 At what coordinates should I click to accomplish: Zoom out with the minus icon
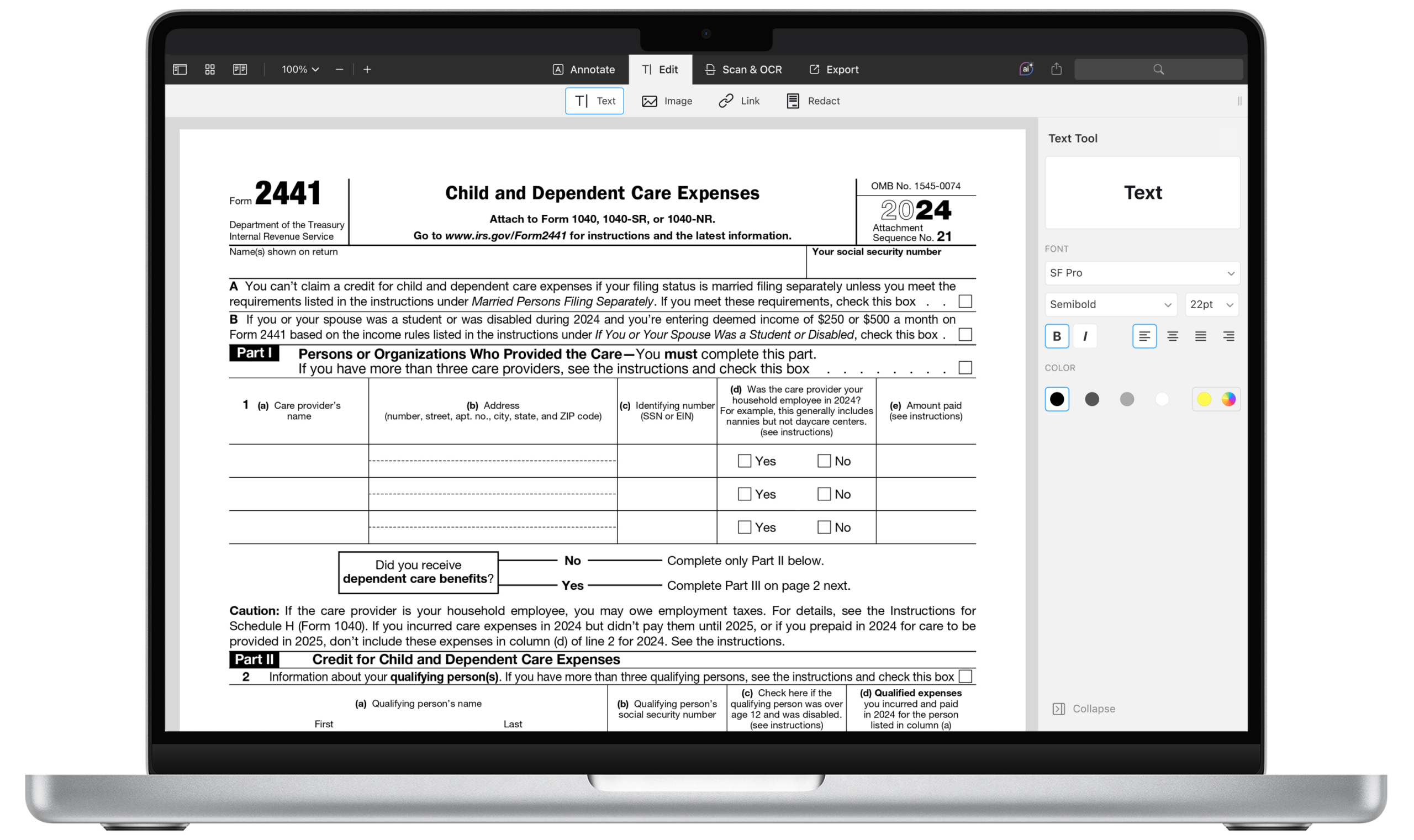(x=339, y=69)
